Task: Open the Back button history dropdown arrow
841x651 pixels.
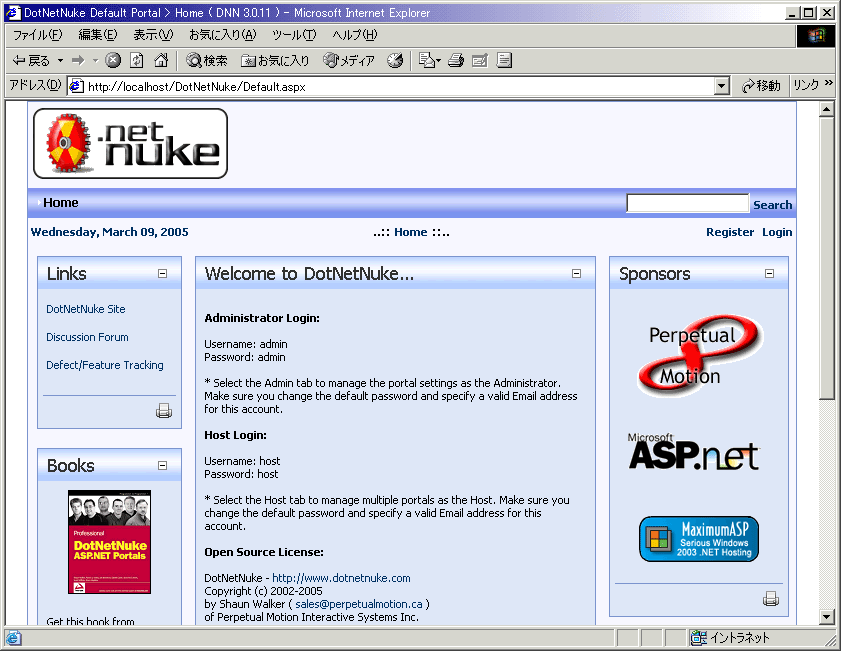Action: [61, 61]
